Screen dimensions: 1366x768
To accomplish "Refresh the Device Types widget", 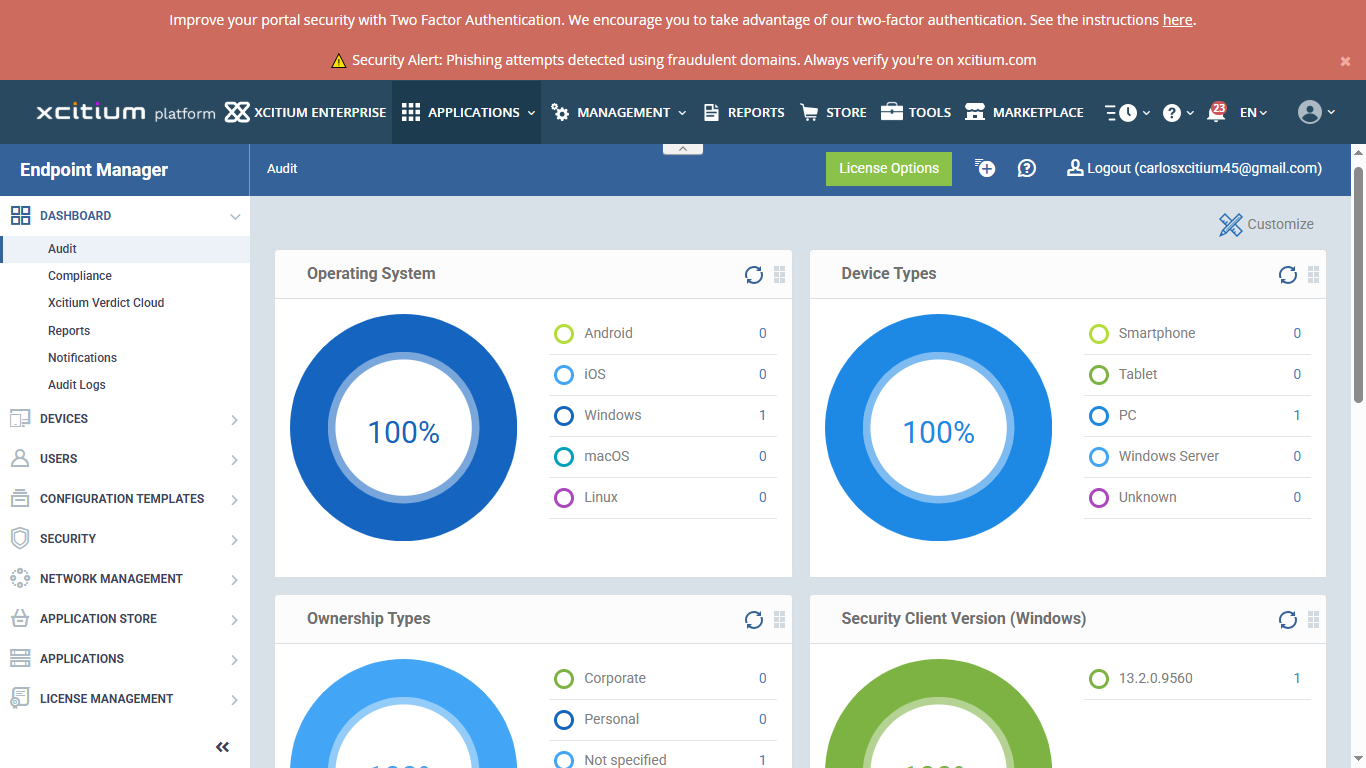I will (x=1288, y=275).
